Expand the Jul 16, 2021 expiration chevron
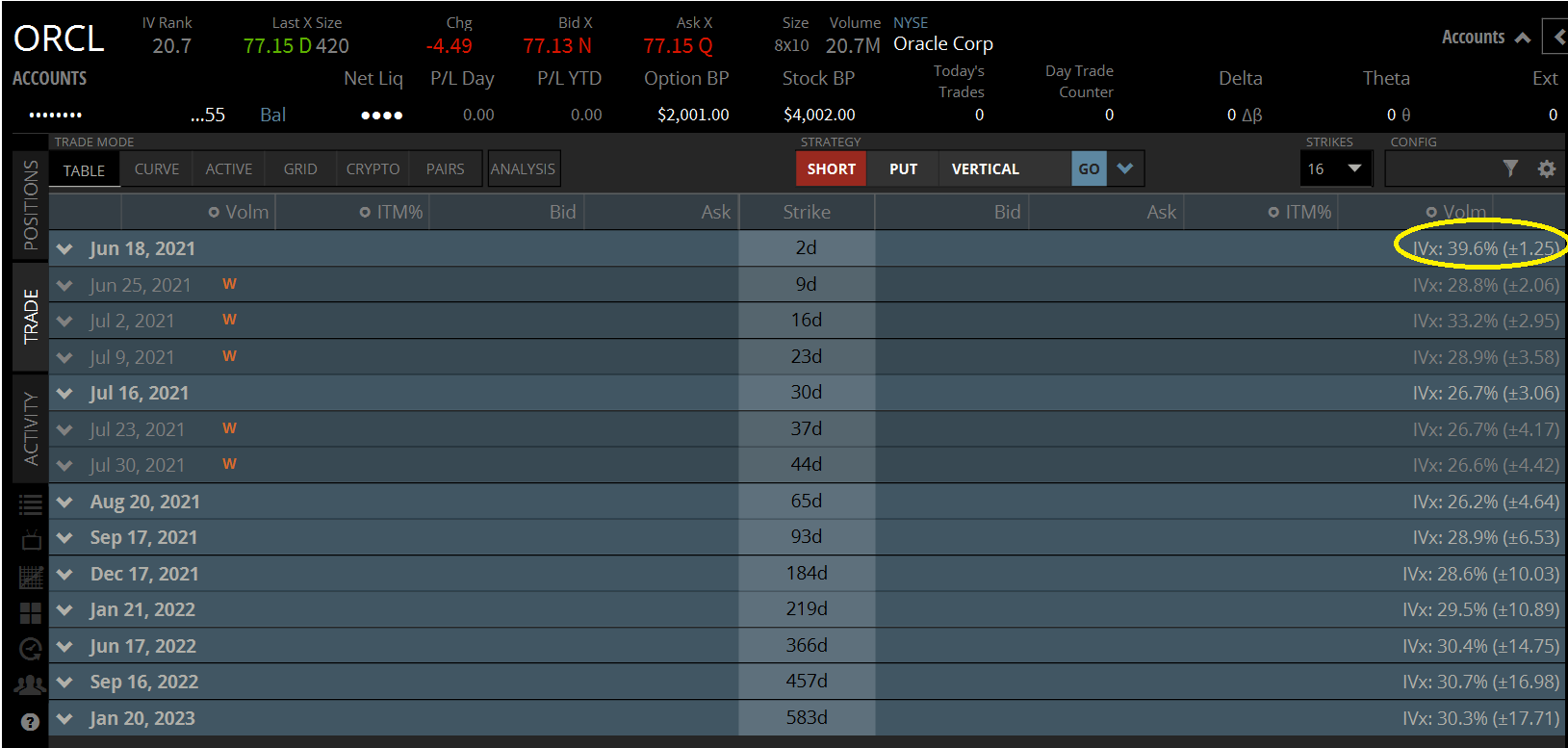The height and width of the screenshot is (748, 1568). click(64, 394)
